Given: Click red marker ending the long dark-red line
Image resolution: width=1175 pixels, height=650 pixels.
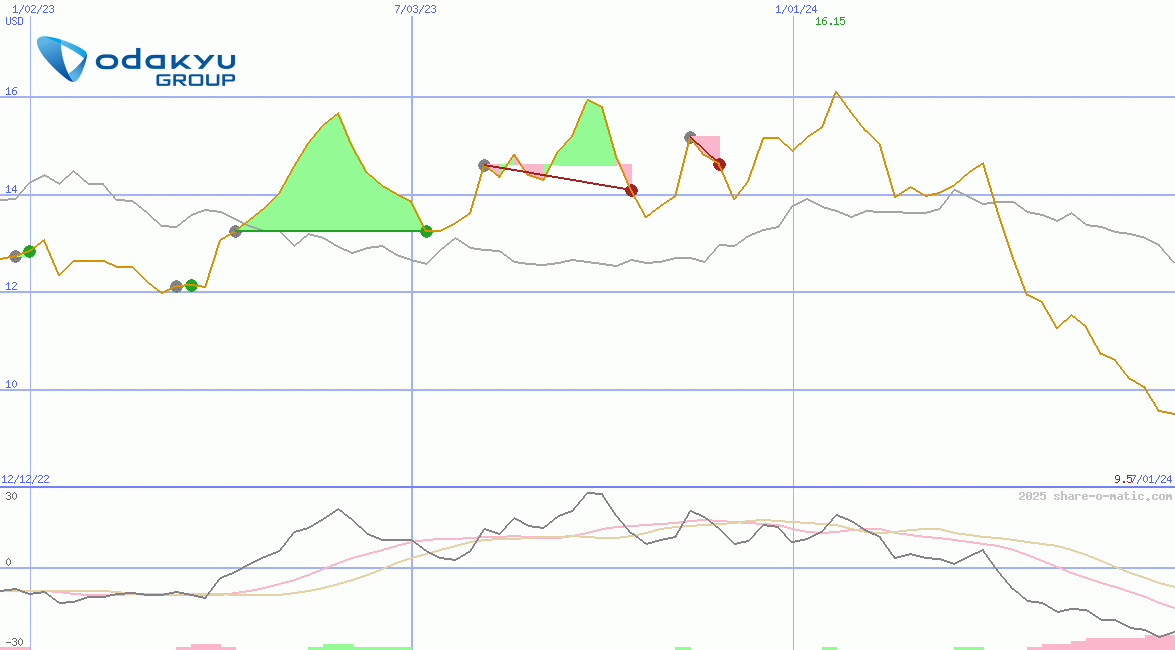Looking at the screenshot, I should point(631,190).
